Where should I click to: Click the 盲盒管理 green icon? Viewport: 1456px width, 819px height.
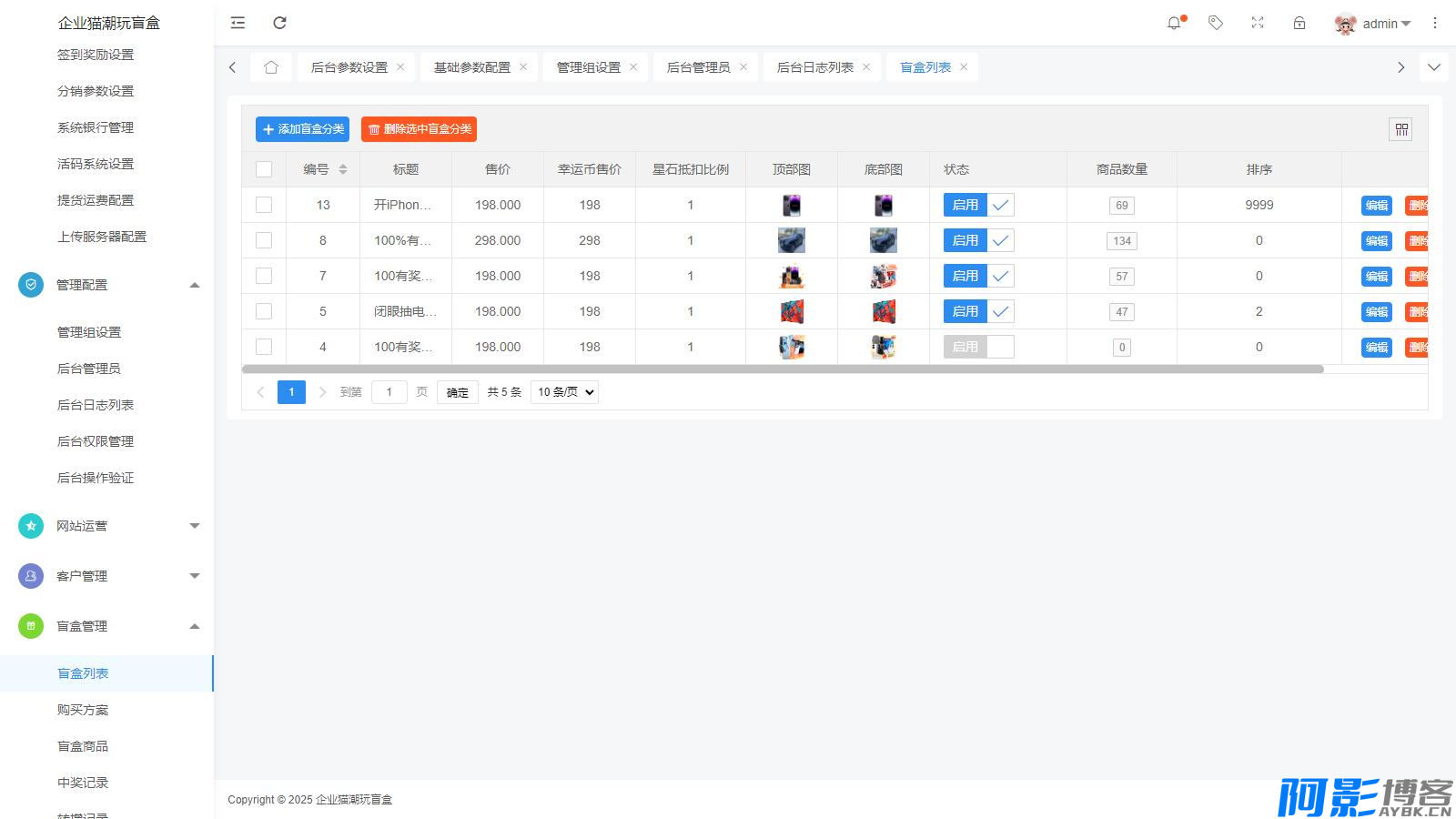(31, 626)
